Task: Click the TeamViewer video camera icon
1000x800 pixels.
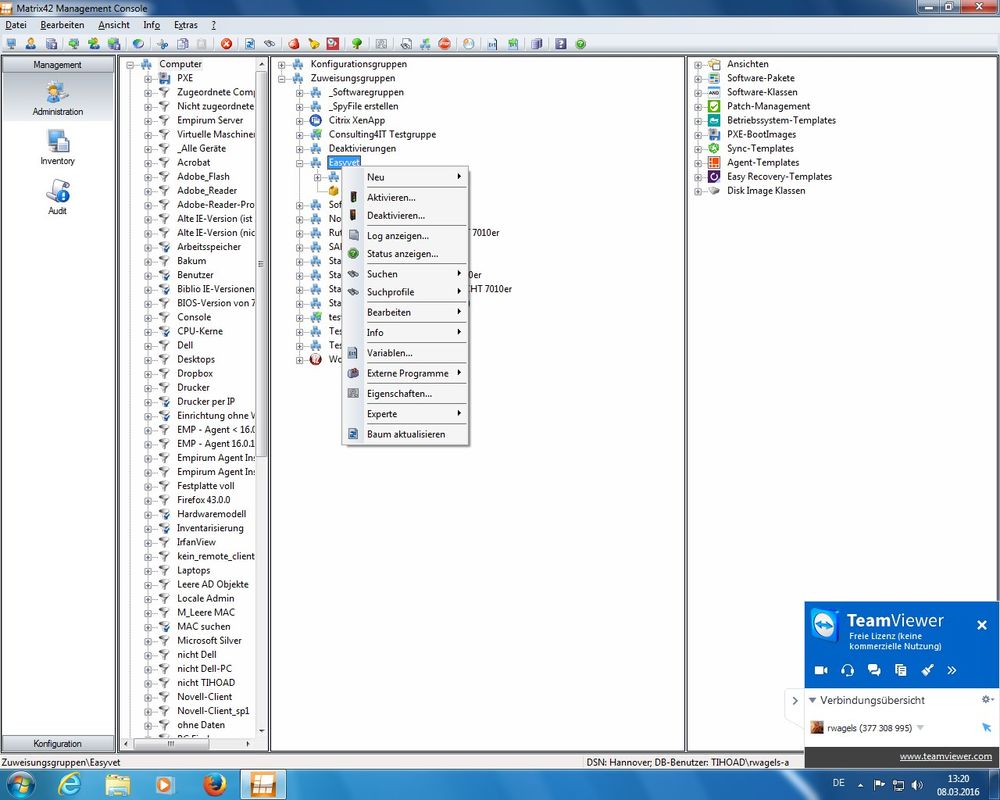Action: 821,670
